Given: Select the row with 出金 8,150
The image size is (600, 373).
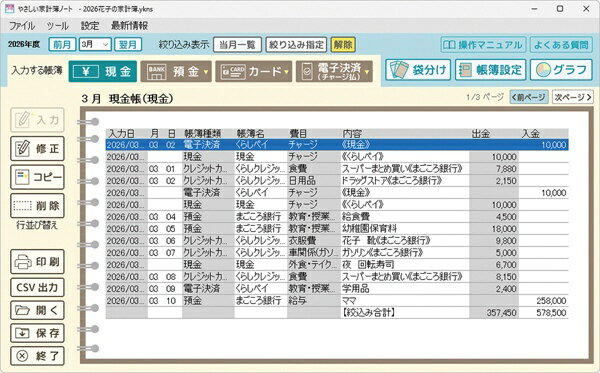Looking at the screenshot, I should (x=337, y=277).
